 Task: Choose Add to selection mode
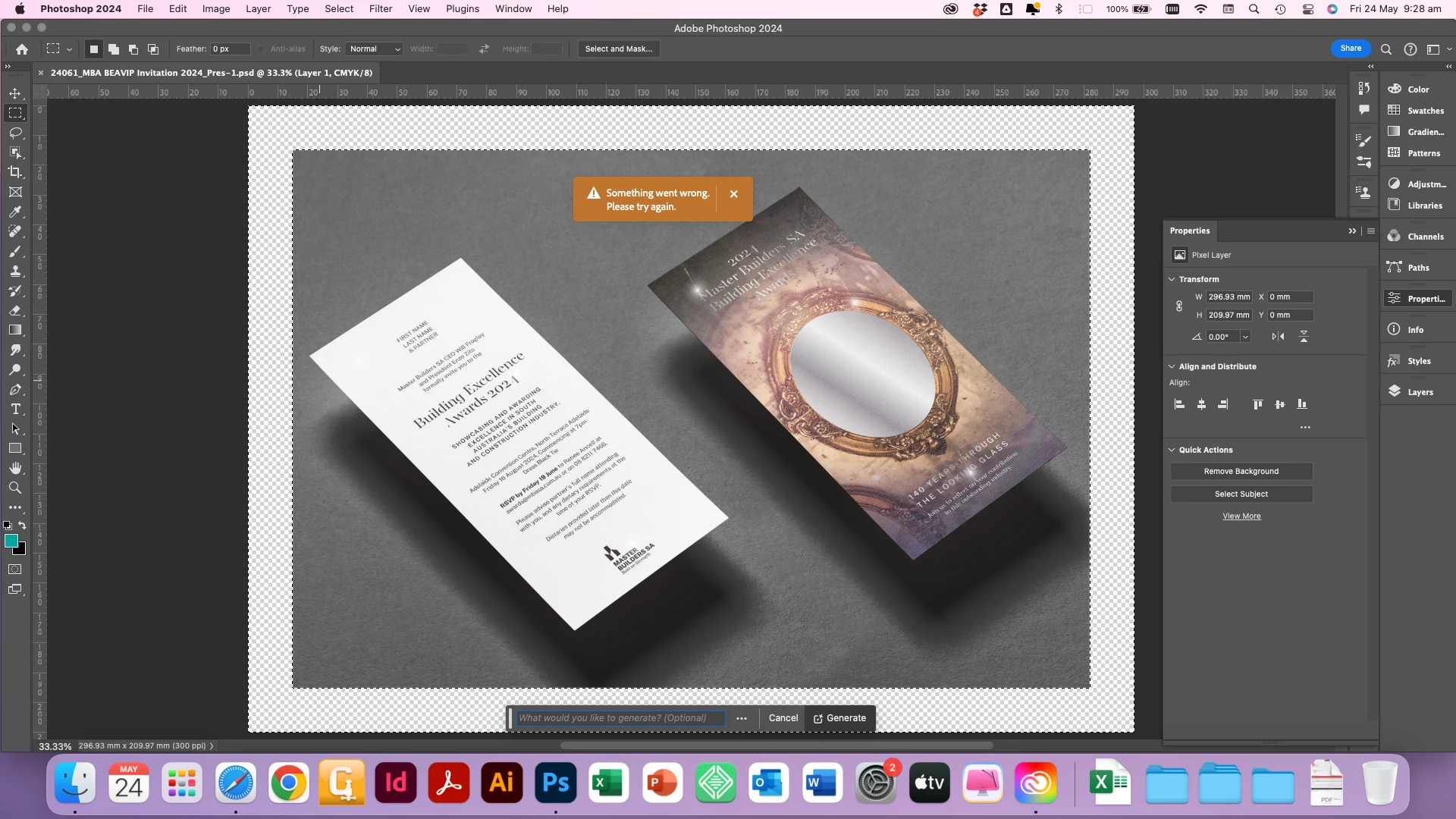pos(114,49)
